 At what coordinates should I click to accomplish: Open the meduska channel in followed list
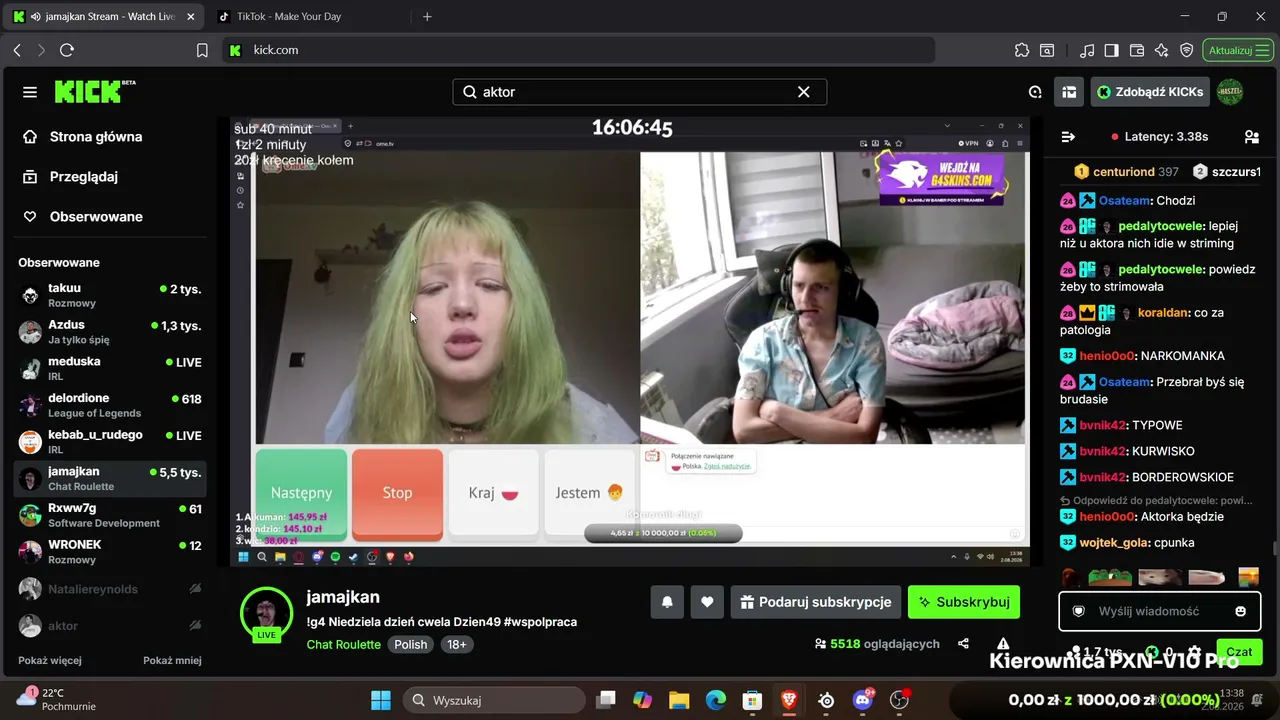[x=110, y=368]
